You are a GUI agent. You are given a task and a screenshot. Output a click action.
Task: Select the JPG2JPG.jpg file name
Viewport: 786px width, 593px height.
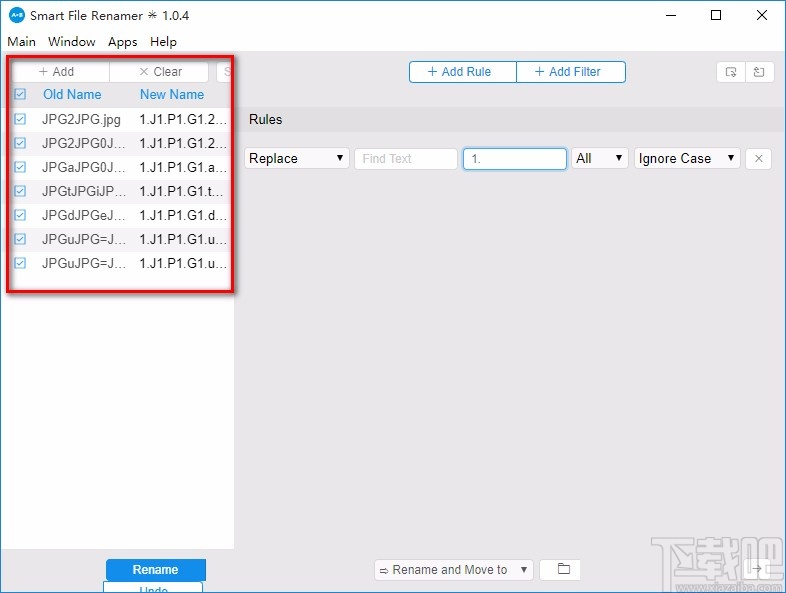81,119
